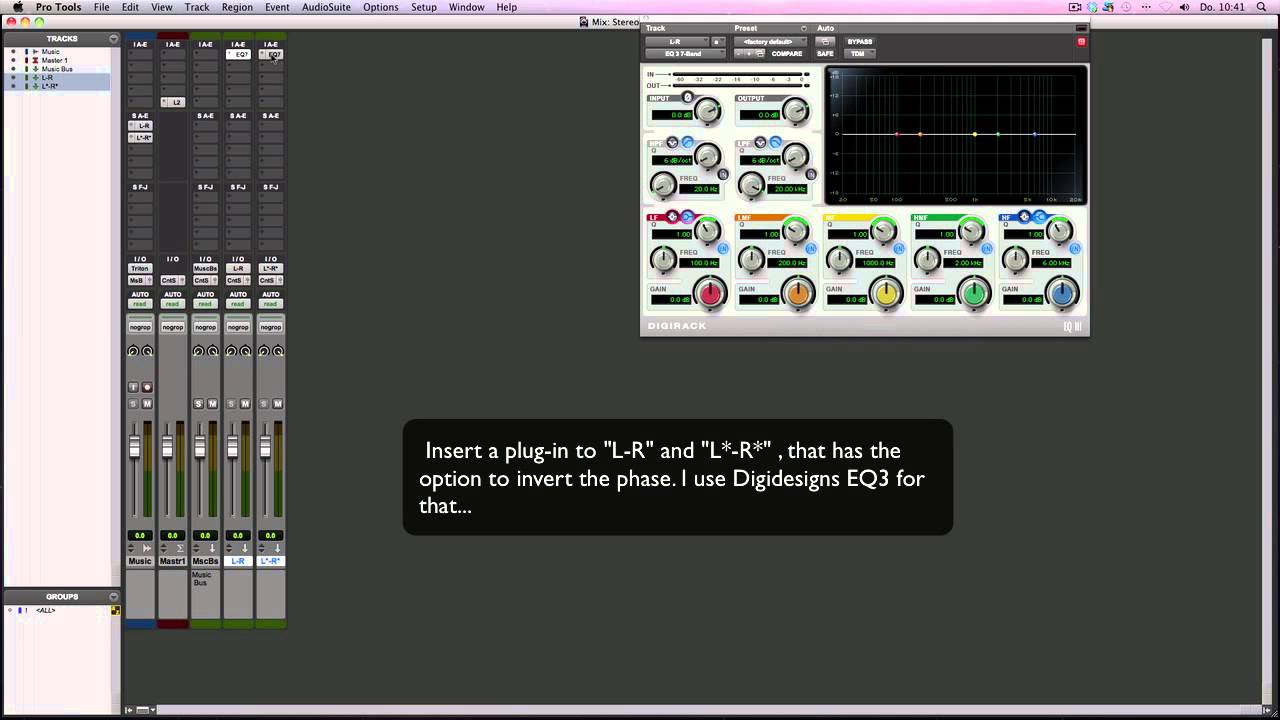The height and width of the screenshot is (720, 1280).
Task: Open the Region menu
Action: 237,7
